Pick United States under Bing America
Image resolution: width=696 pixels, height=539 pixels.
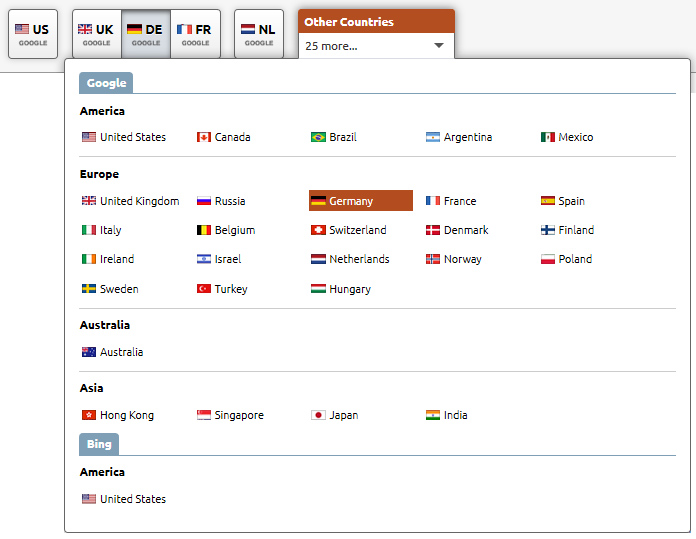pos(132,499)
